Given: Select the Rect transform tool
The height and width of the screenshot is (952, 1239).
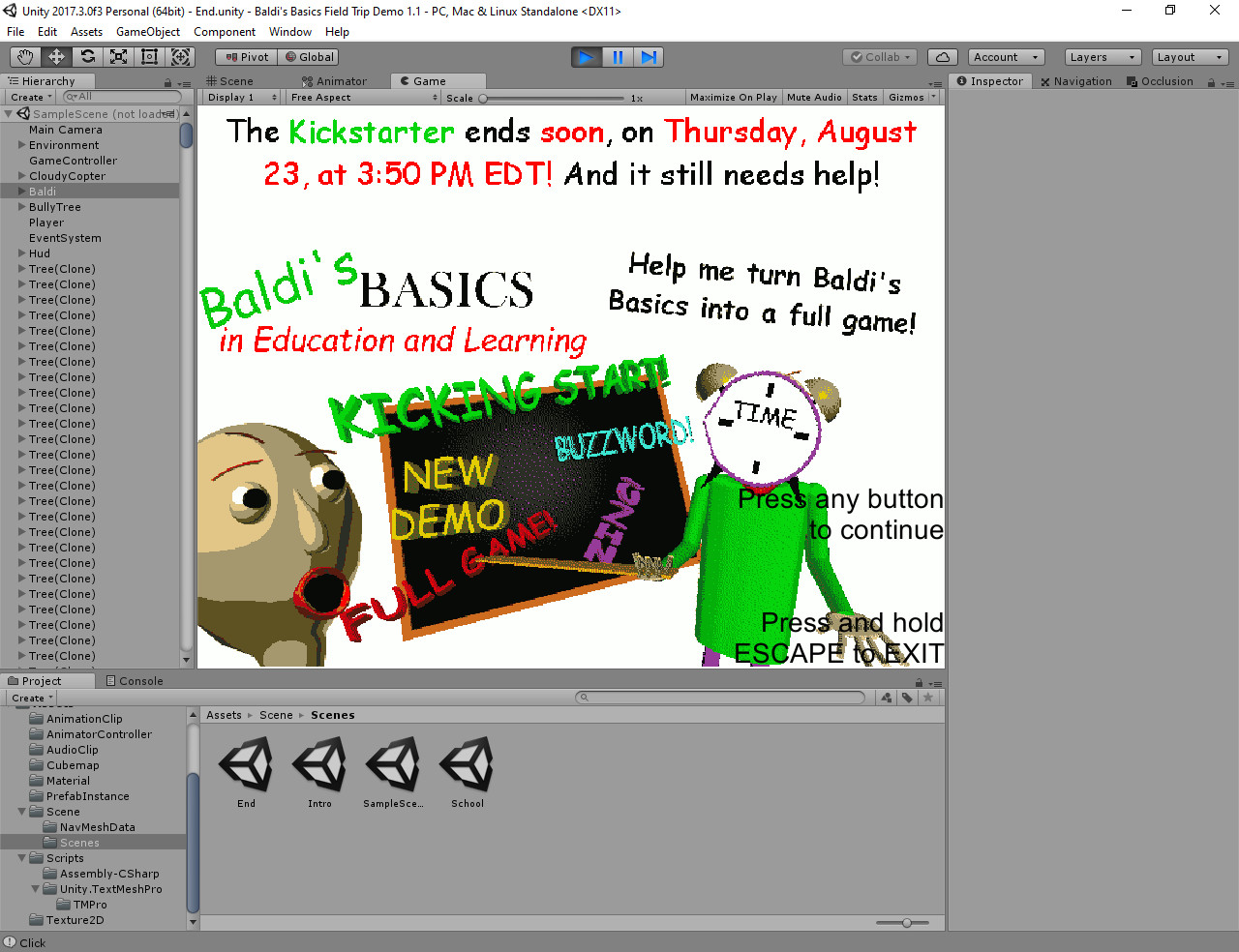Looking at the screenshot, I should 149,56.
